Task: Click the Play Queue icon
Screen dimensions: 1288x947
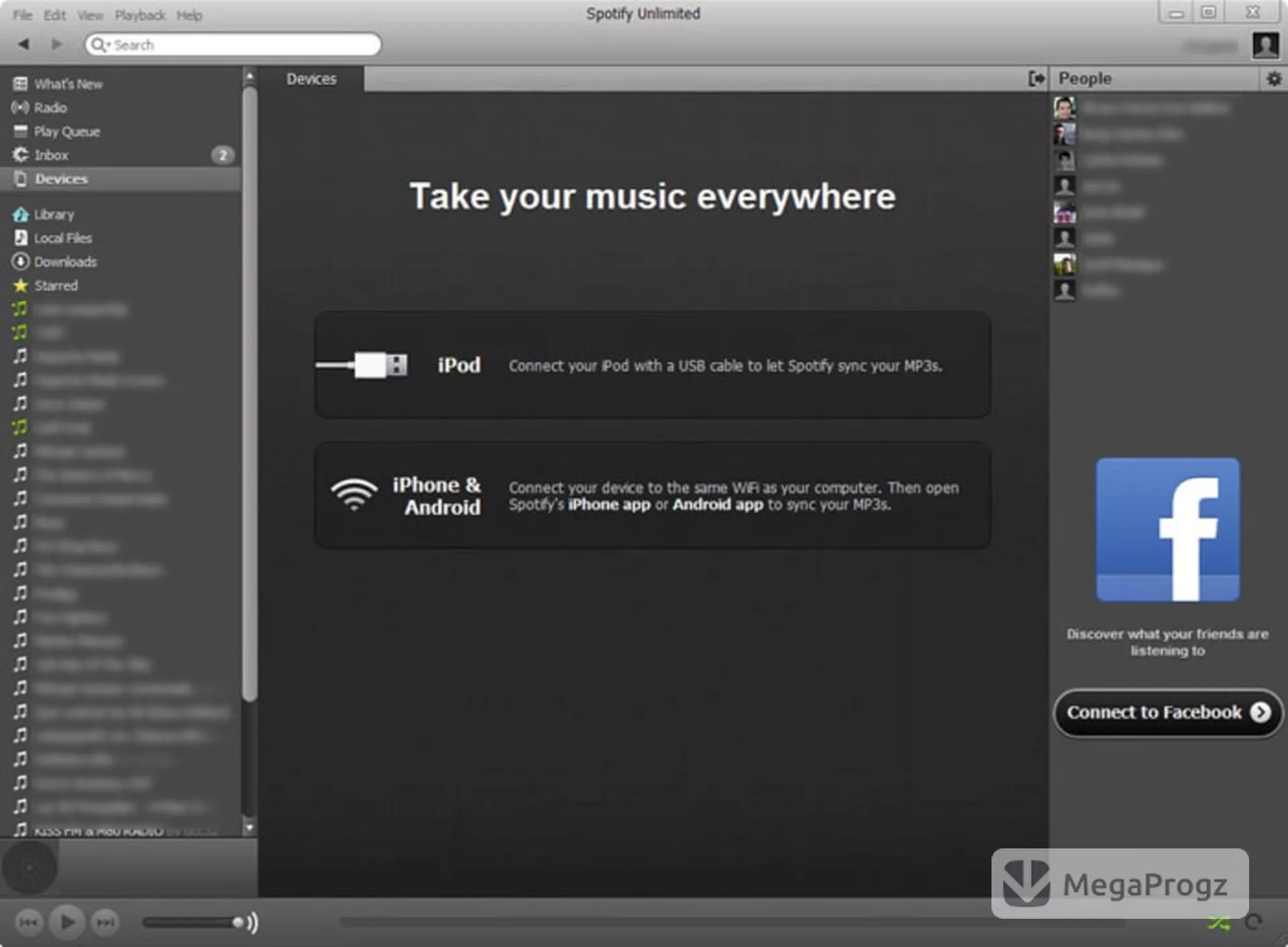Action: 21,131
